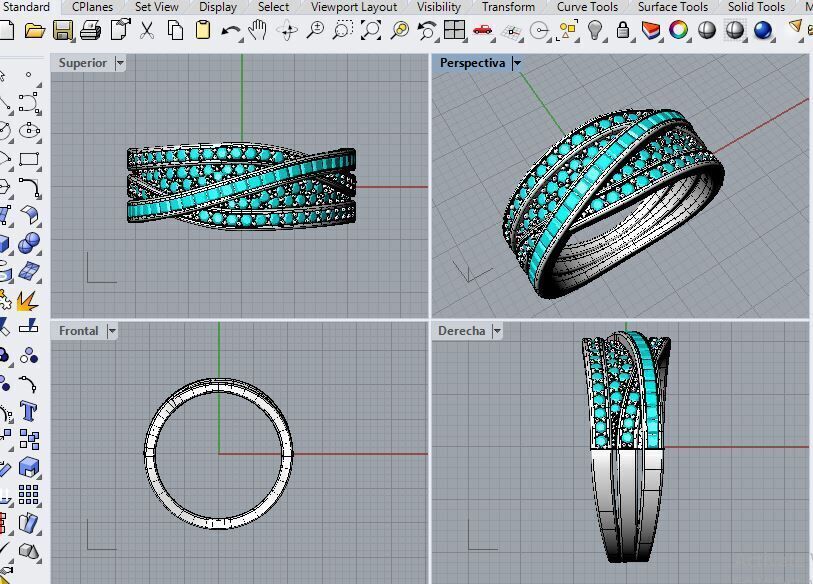Viewport: 813px width, 584px height.
Task: Activate the Frontal viewport title
Action: (78, 331)
